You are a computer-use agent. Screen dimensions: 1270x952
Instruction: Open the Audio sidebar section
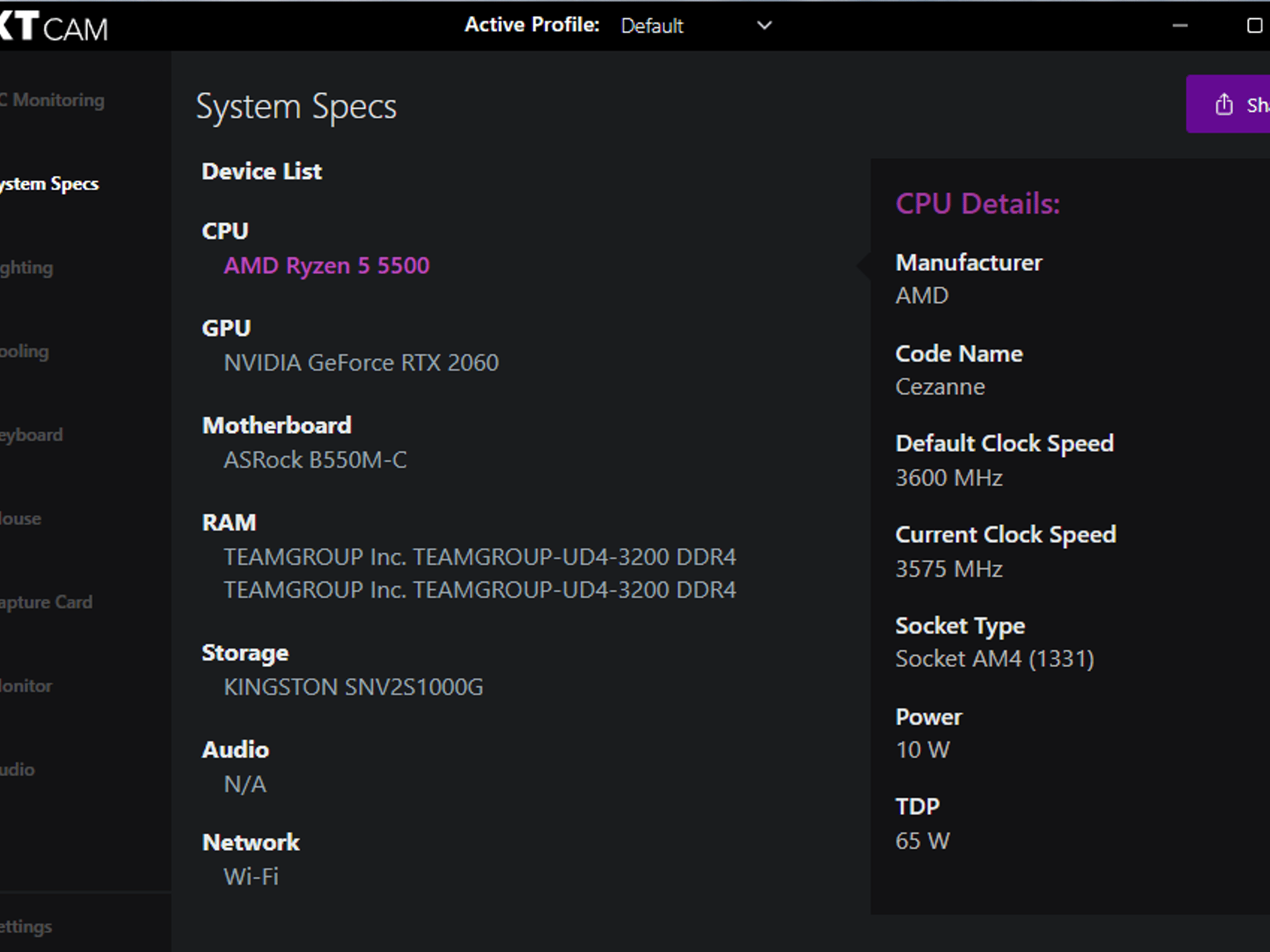pos(17,770)
